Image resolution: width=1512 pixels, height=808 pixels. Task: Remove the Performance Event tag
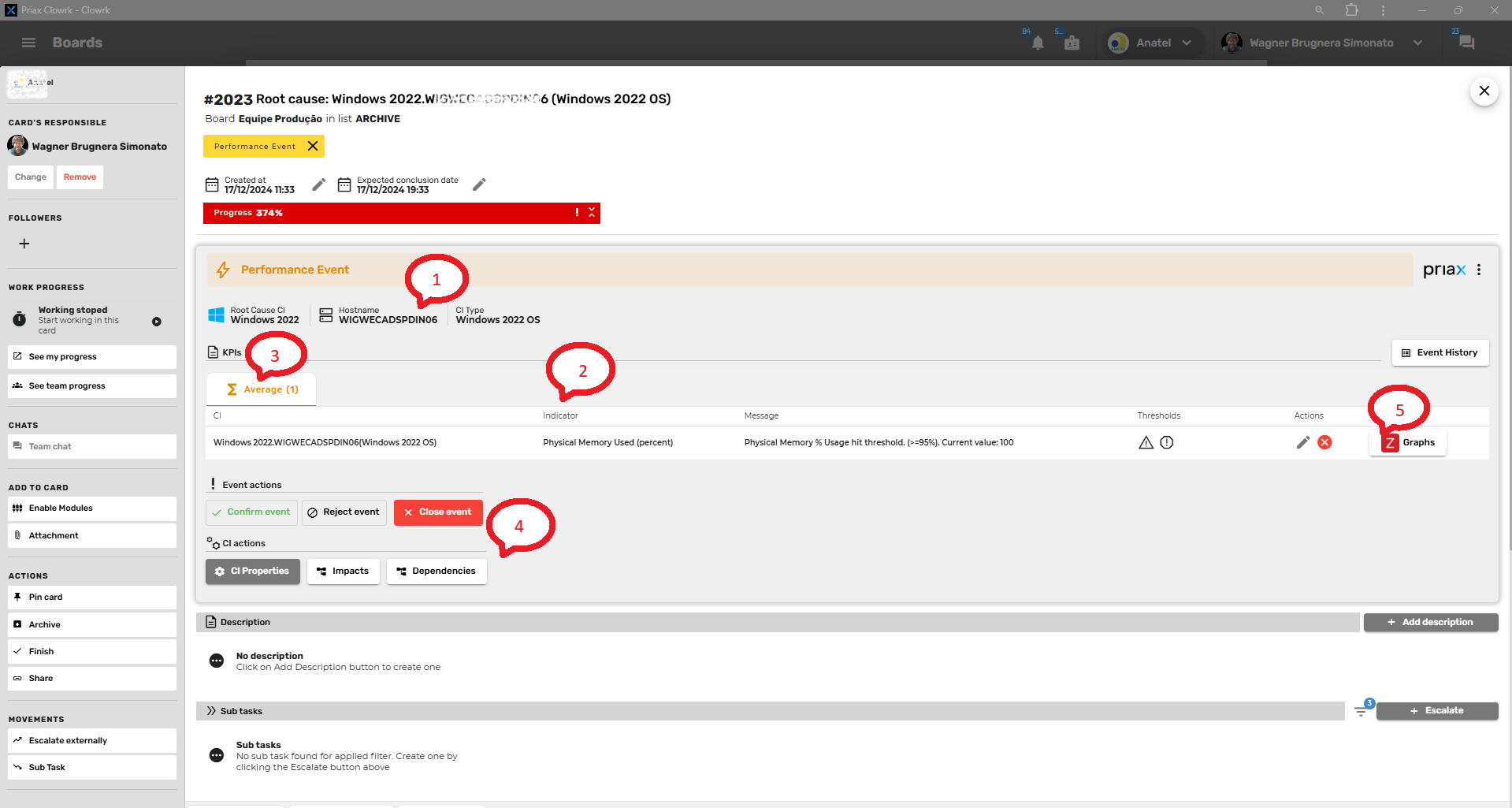pyautogui.click(x=313, y=146)
